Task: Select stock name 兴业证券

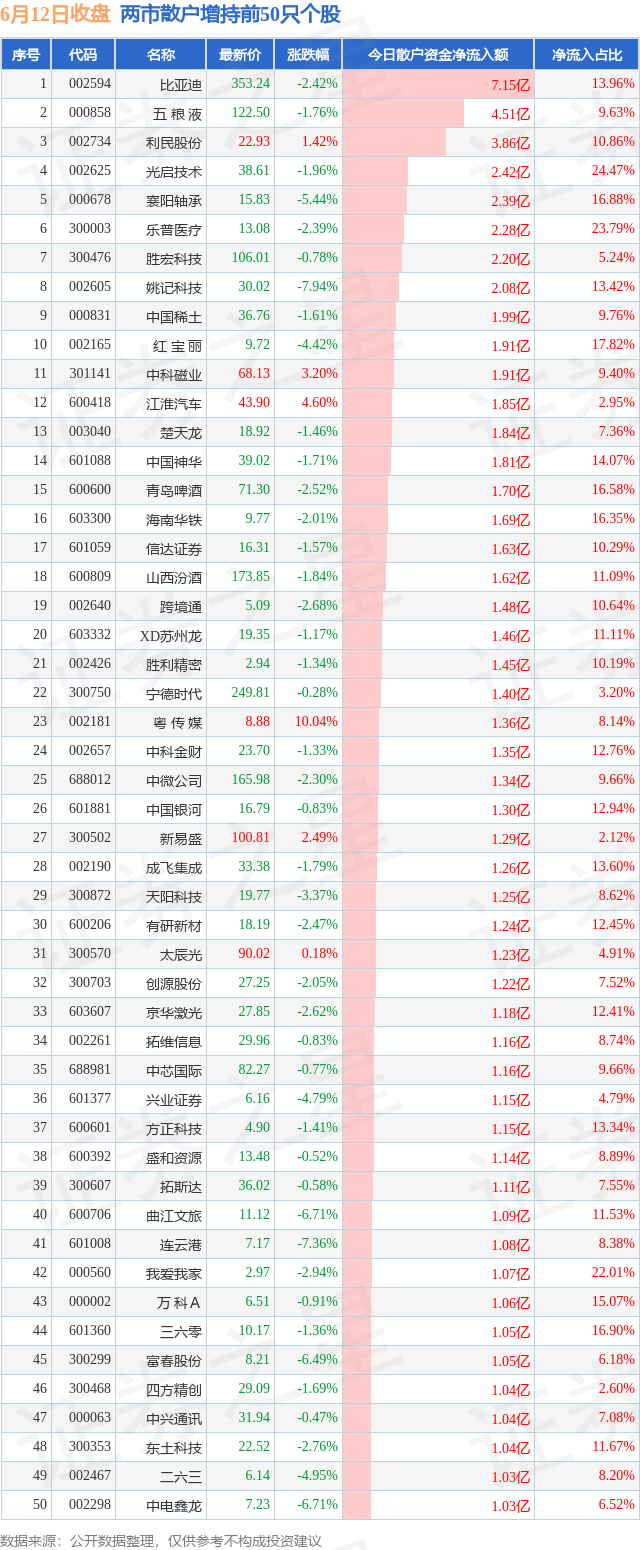Action: click(x=174, y=1099)
